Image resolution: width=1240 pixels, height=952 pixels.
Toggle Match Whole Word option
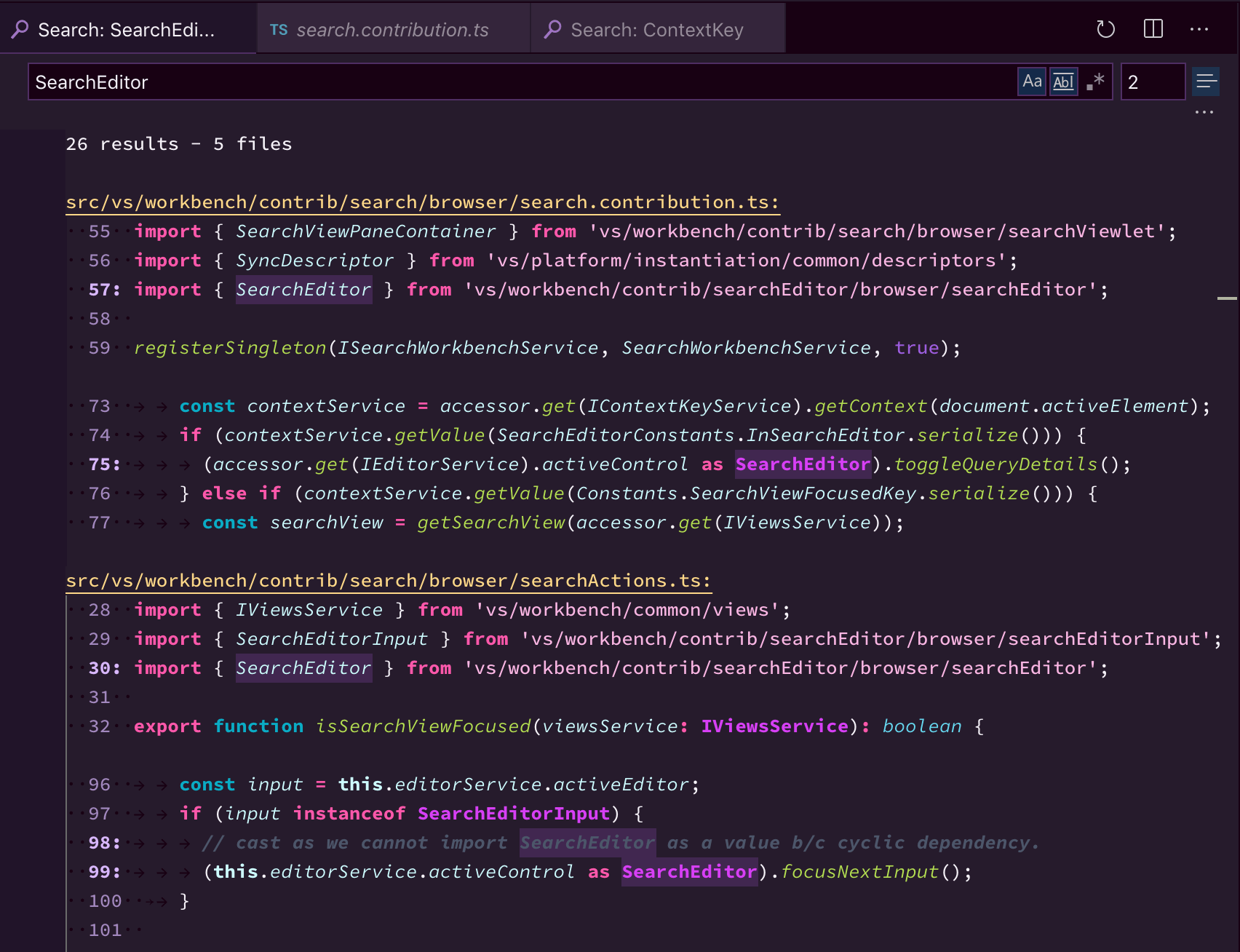coord(1063,82)
